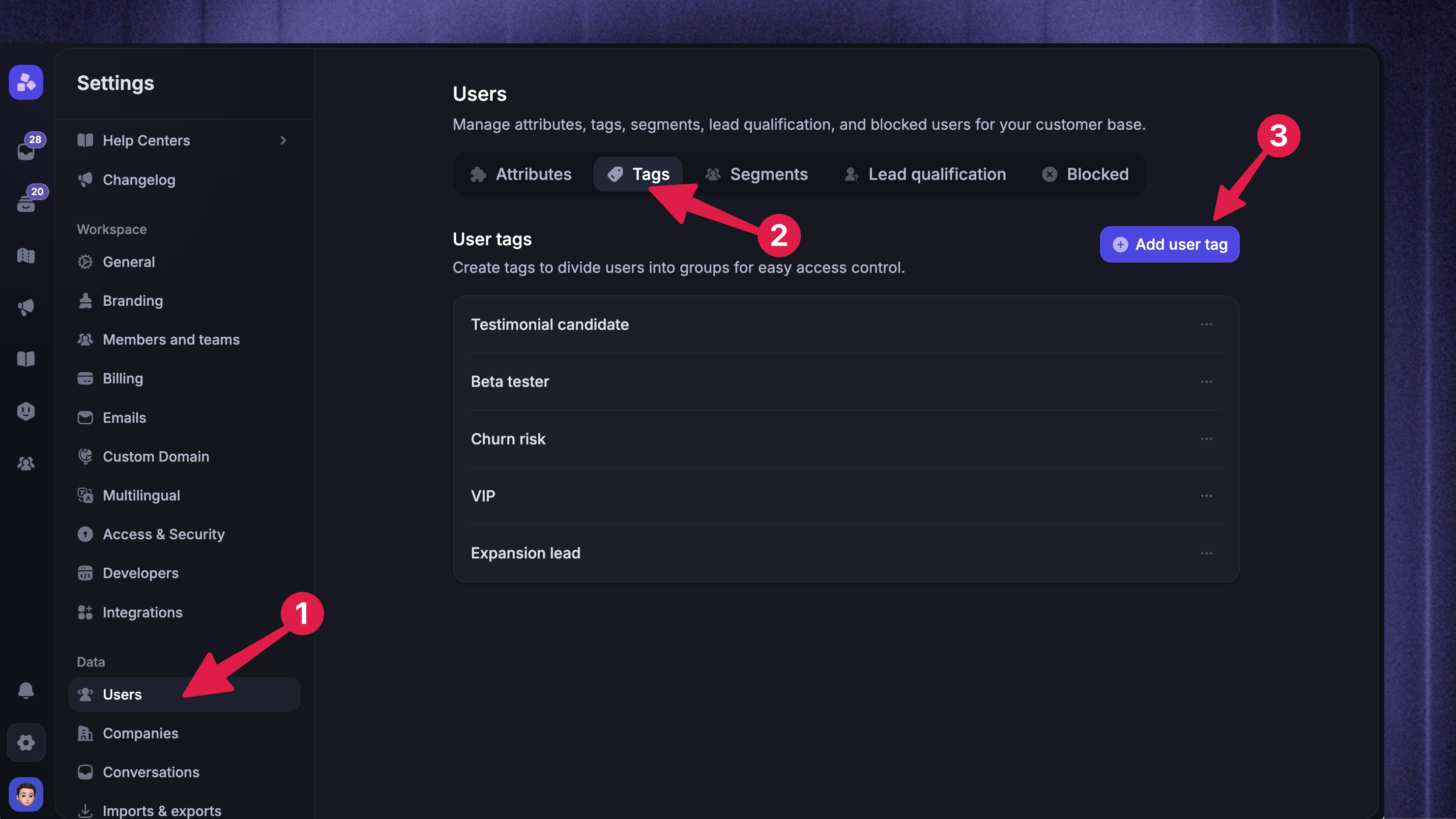The image size is (1456, 819).
Task: Open the stacked inbox icon with 20 badge
Action: click(26, 203)
